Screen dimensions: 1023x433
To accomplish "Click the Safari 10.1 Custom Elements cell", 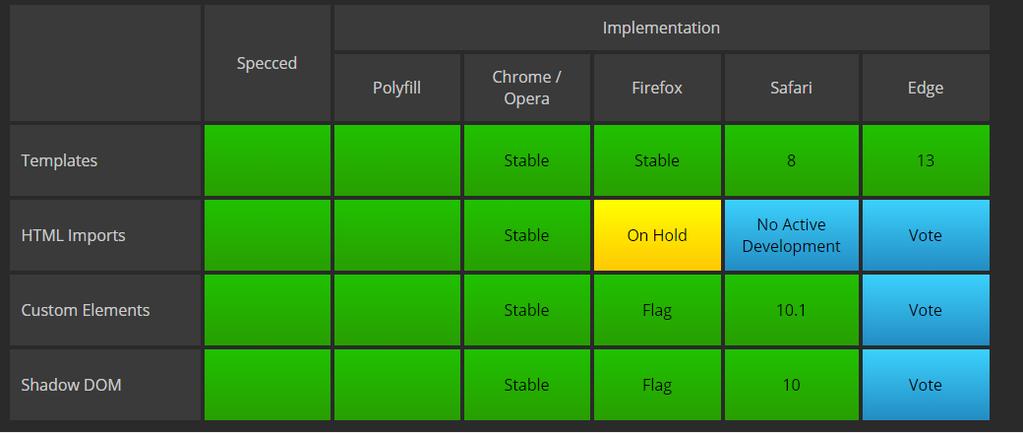I will (x=791, y=310).
